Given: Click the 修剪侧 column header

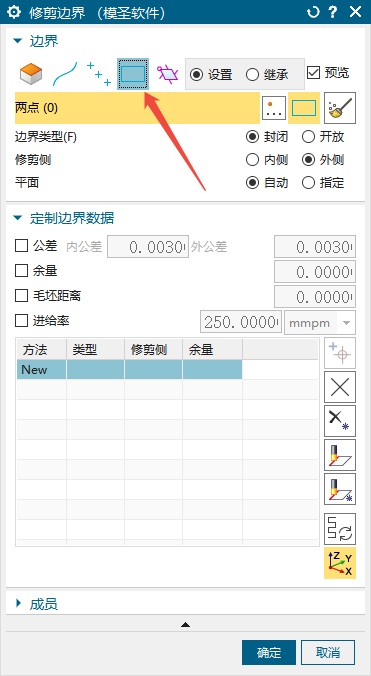Looking at the screenshot, I should pyautogui.click(x=153, y=350).
